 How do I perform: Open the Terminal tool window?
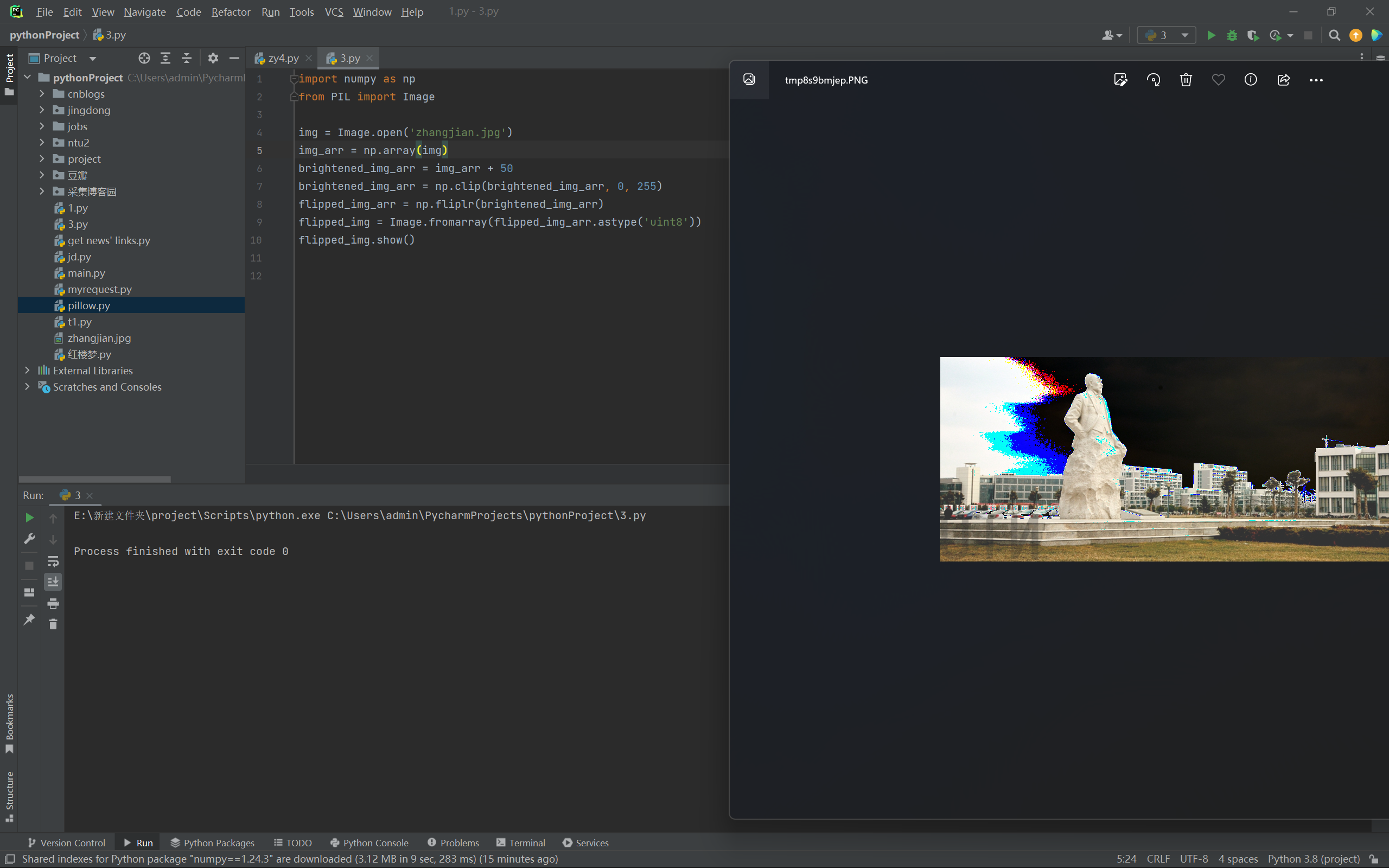[520, 842]
